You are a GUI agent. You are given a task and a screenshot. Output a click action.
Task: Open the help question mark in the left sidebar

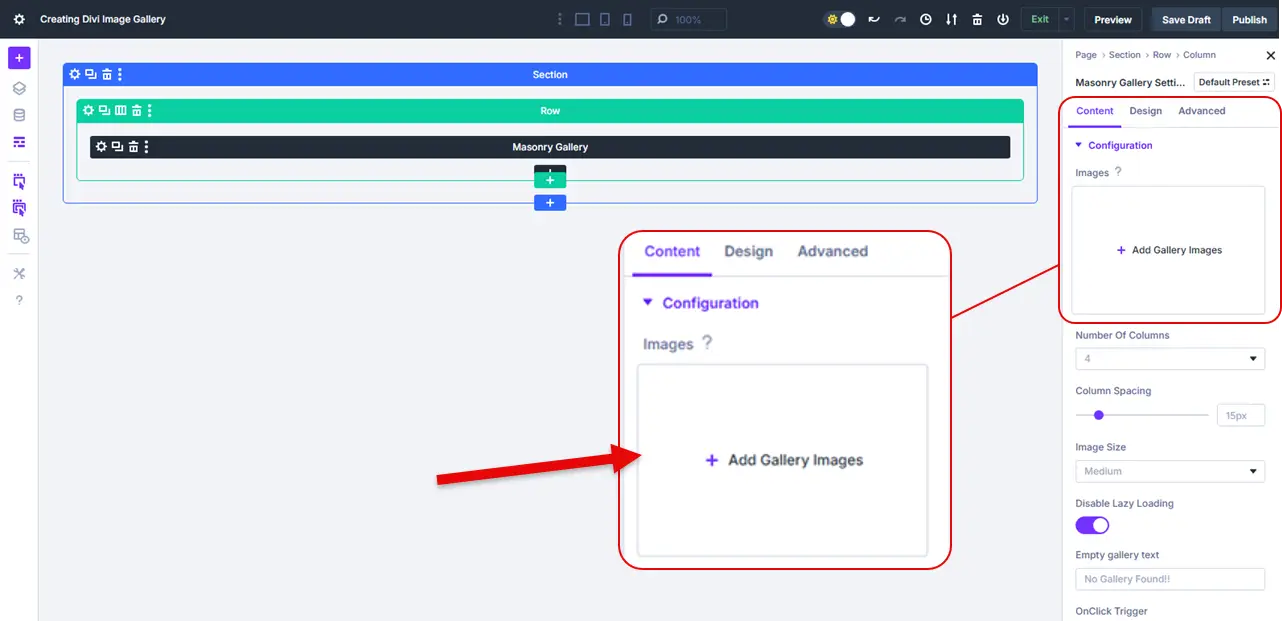point(19,300)
